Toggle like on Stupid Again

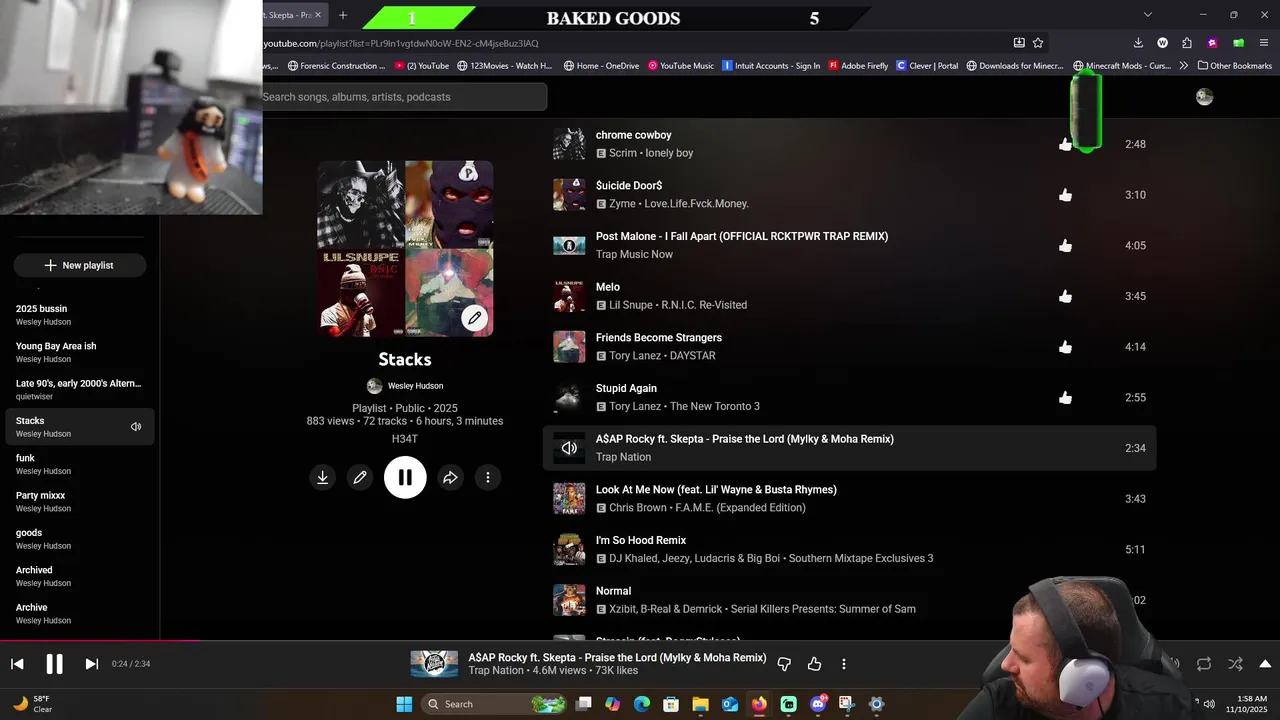coord(1065,398)
